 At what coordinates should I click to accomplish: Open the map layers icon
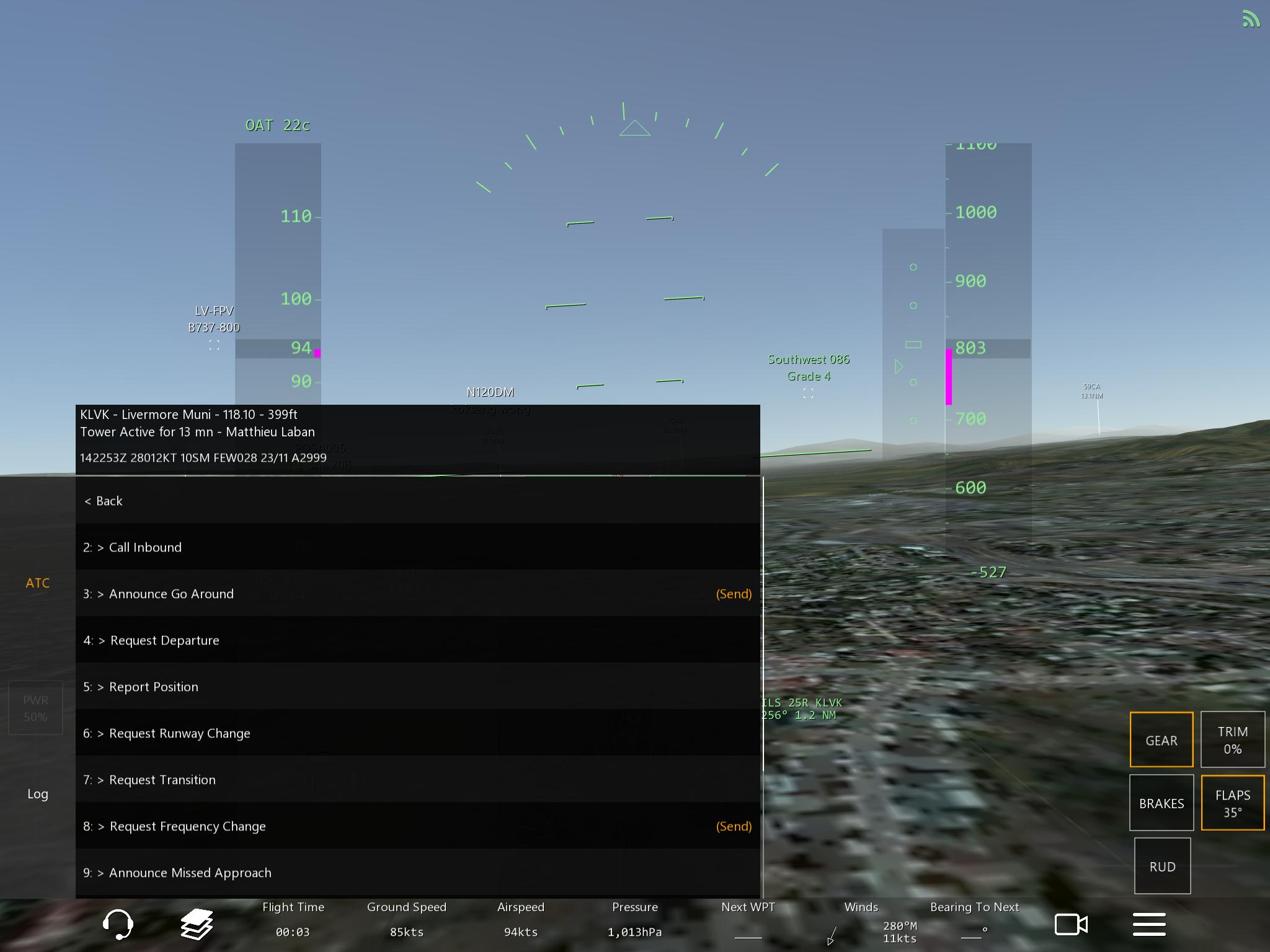197,924
